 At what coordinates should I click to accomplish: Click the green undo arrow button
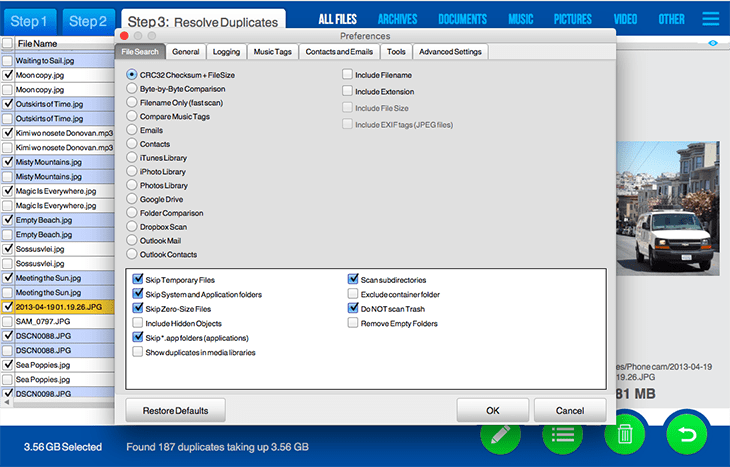pyautogui.click(x=687, y=434)
